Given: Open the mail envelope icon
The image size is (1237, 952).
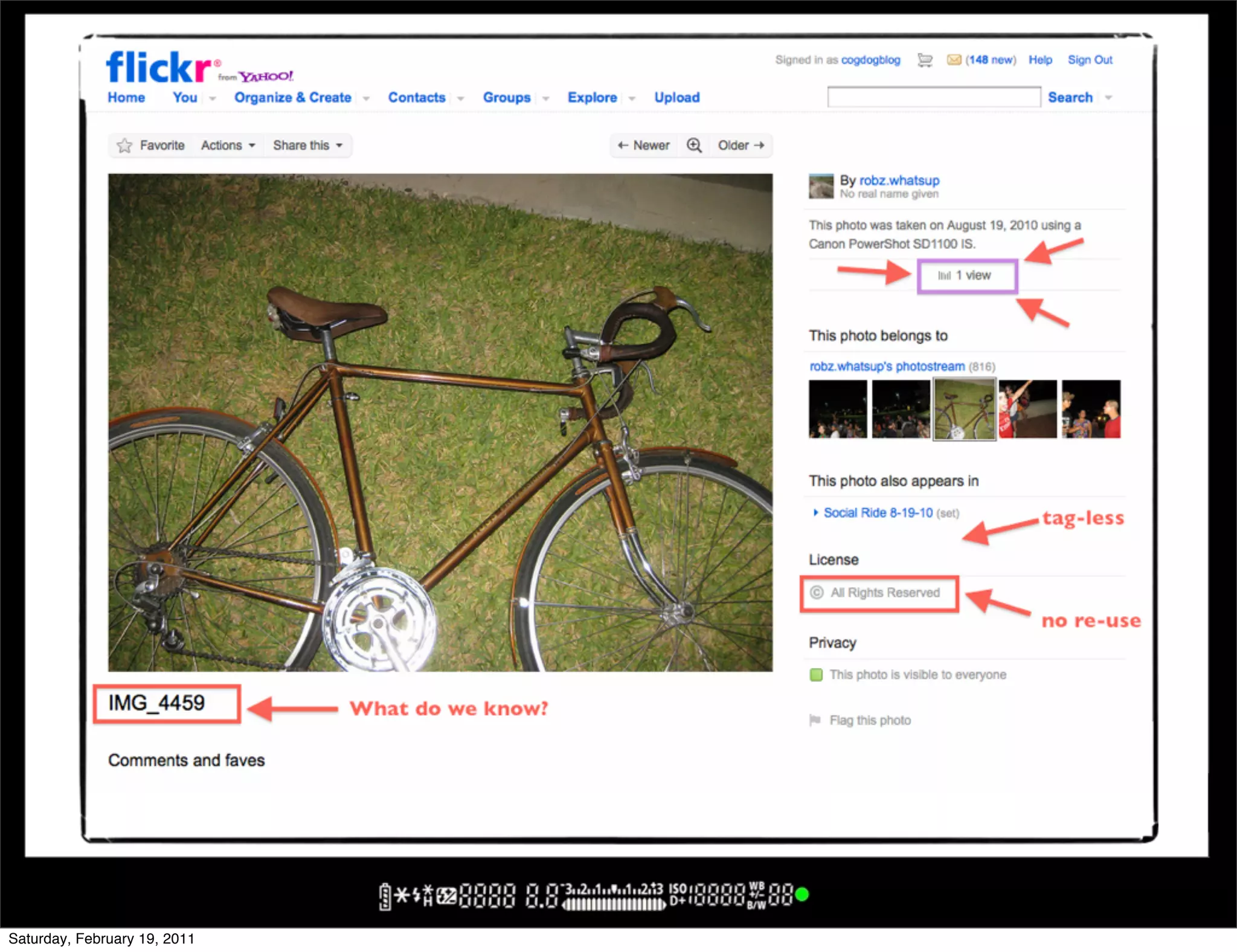Looking at the screenshot, I should click(x=954, y=60).
